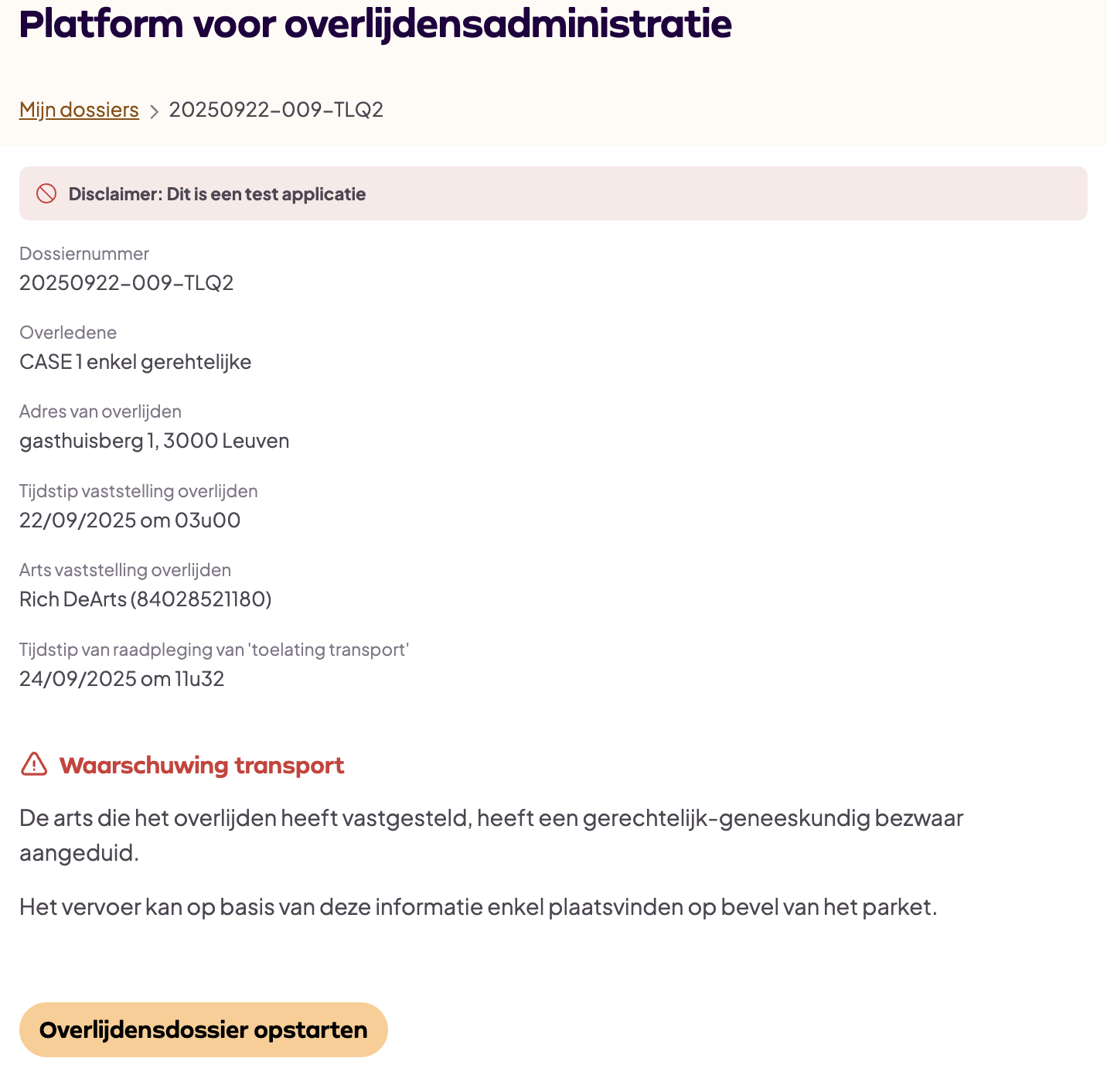The height and width of the screenshot is (1092, 1107).
Task: Click the Tijdstip vaststelling overlijden label
Action: [x=138, y=491]
